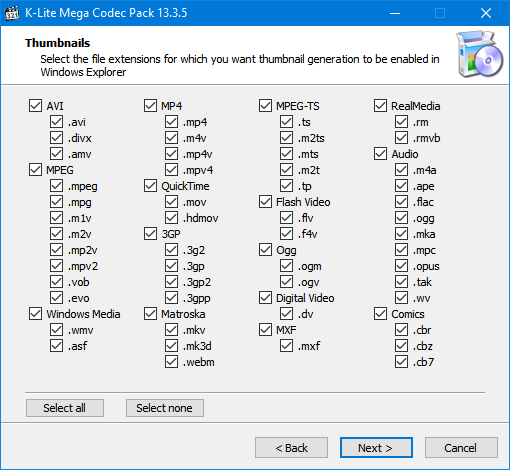Toggle the .mpv2 checkbox

click(56, 266)
